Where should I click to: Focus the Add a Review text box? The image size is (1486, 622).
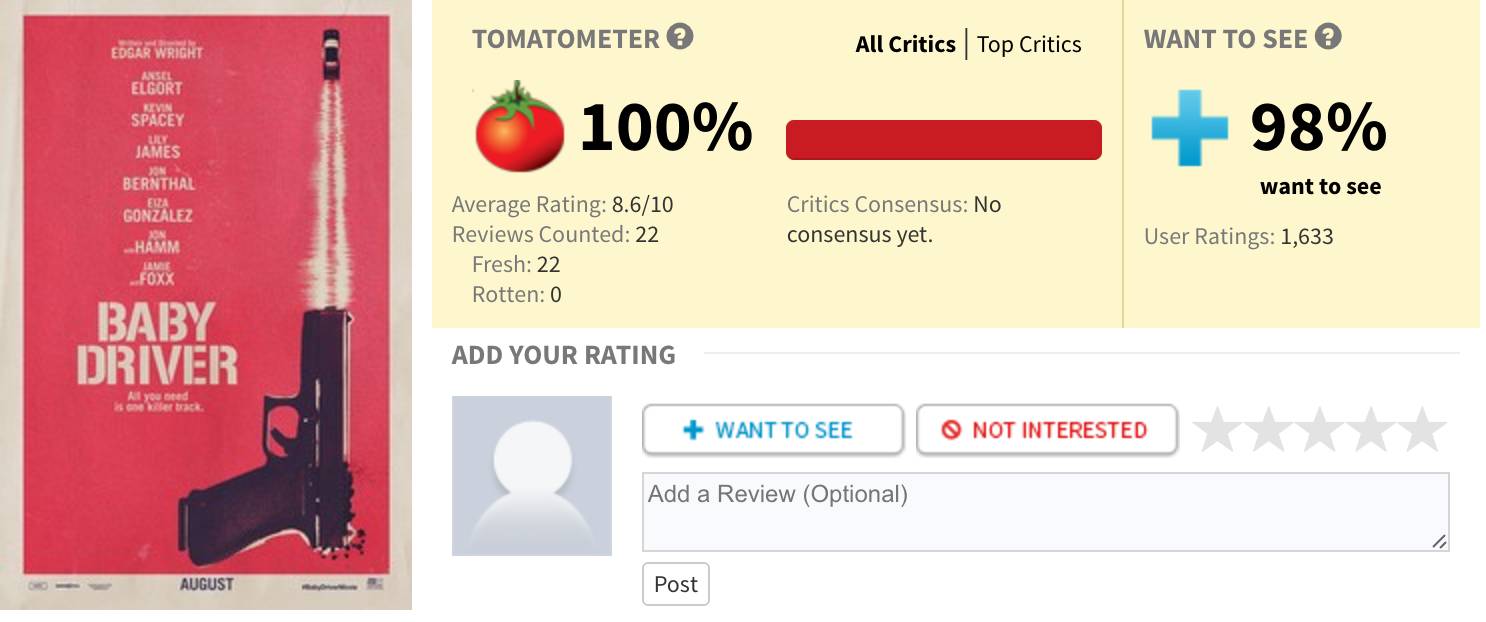point(1045,511)
